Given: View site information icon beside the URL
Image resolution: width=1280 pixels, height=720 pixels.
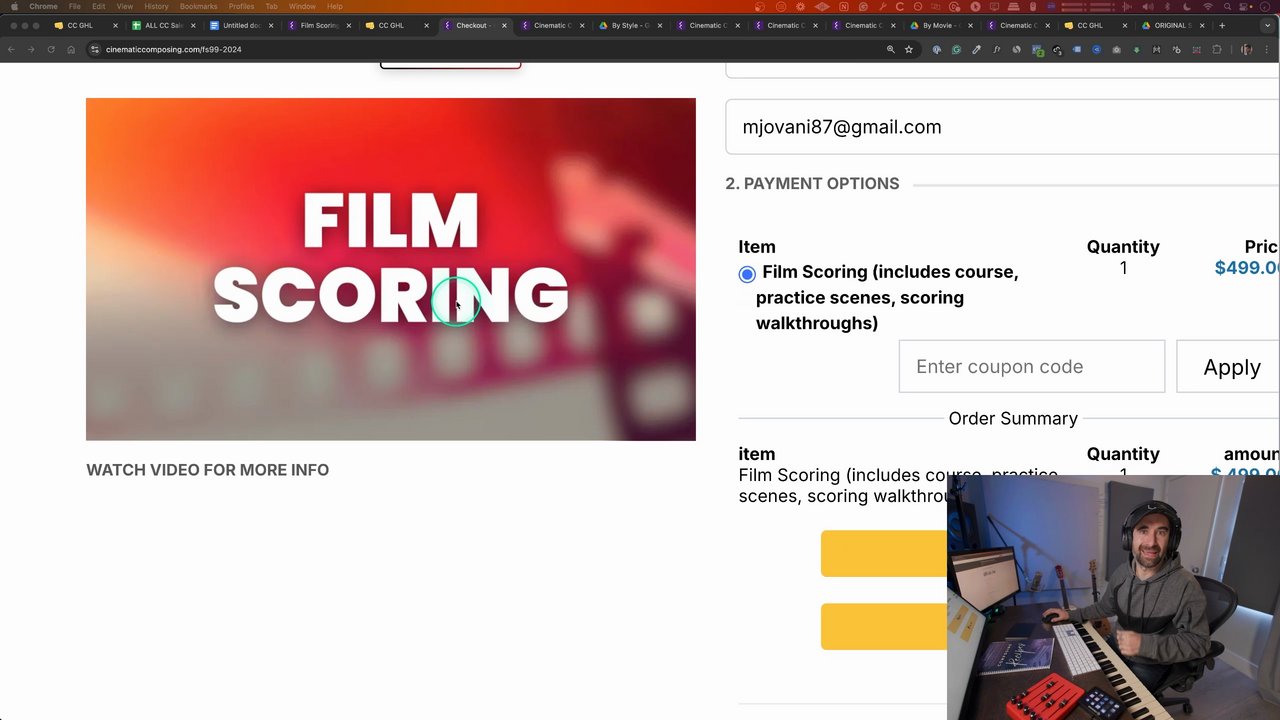Looking at the screenshot, I should [94, 49].
